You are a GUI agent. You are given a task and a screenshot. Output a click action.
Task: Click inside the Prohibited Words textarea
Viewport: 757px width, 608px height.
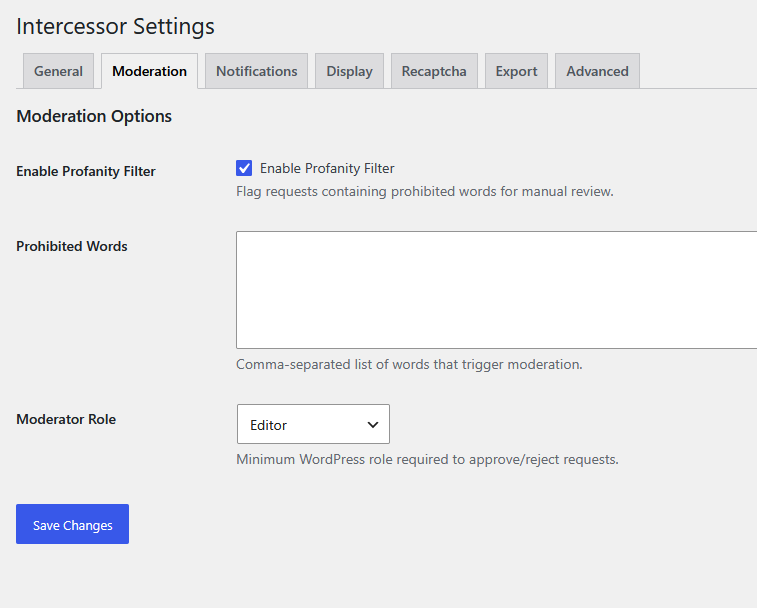pos(496,290)
